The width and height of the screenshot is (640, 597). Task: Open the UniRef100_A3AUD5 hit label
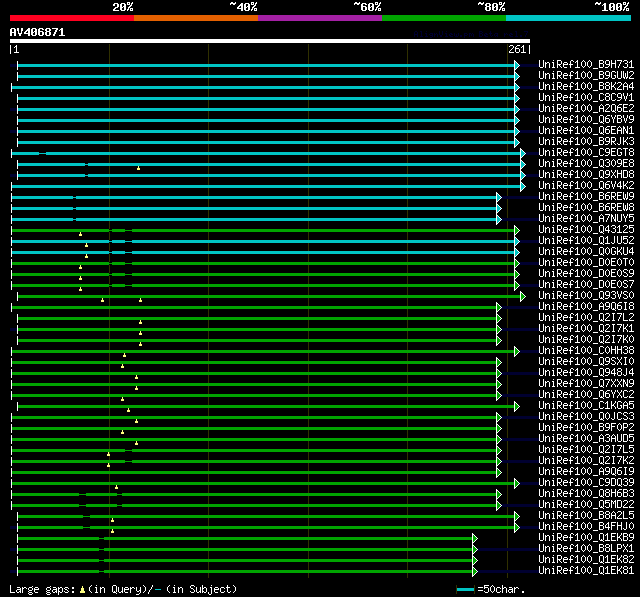point(586,439)
